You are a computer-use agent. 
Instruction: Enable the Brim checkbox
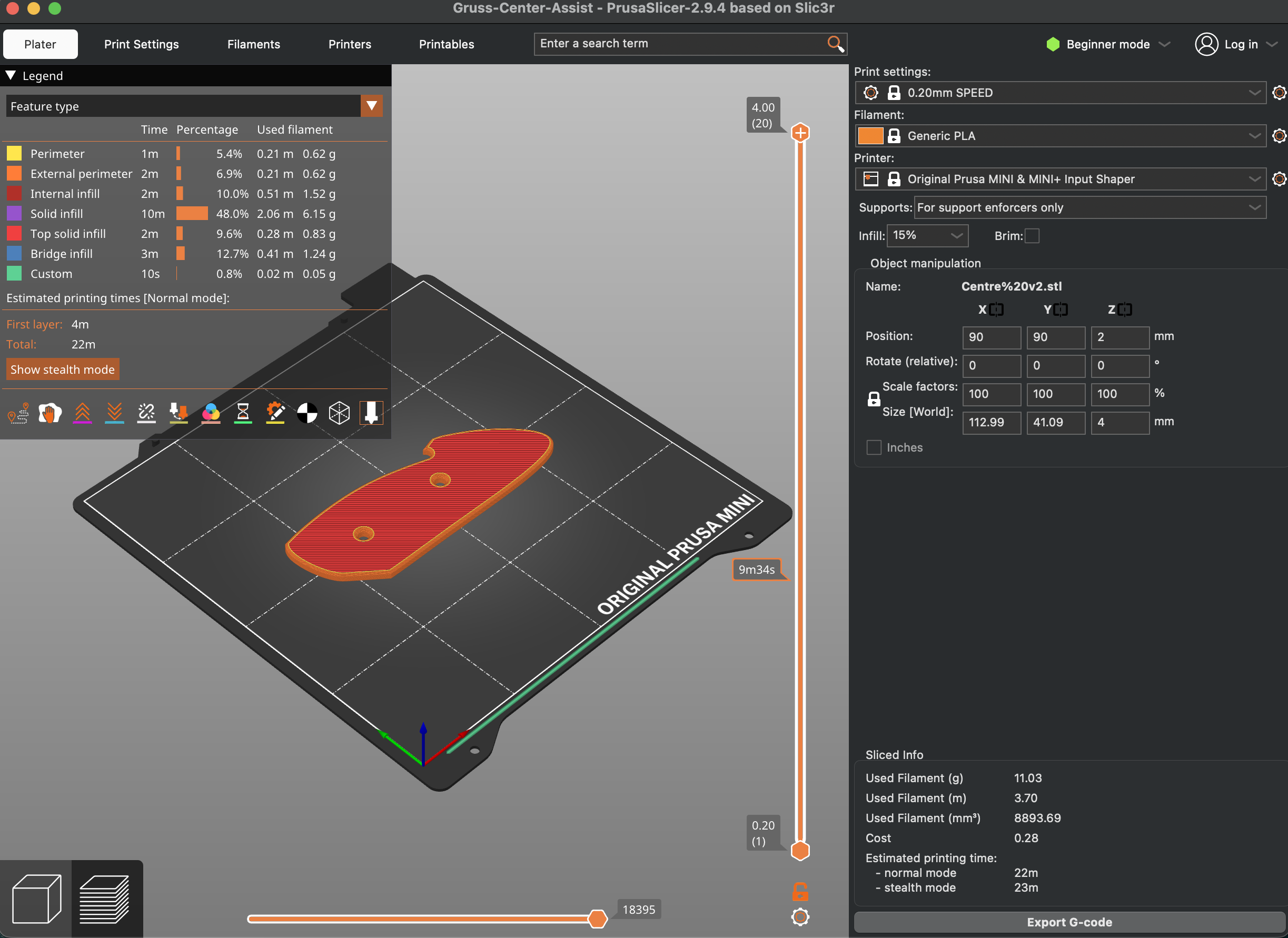coord(1032,236)
